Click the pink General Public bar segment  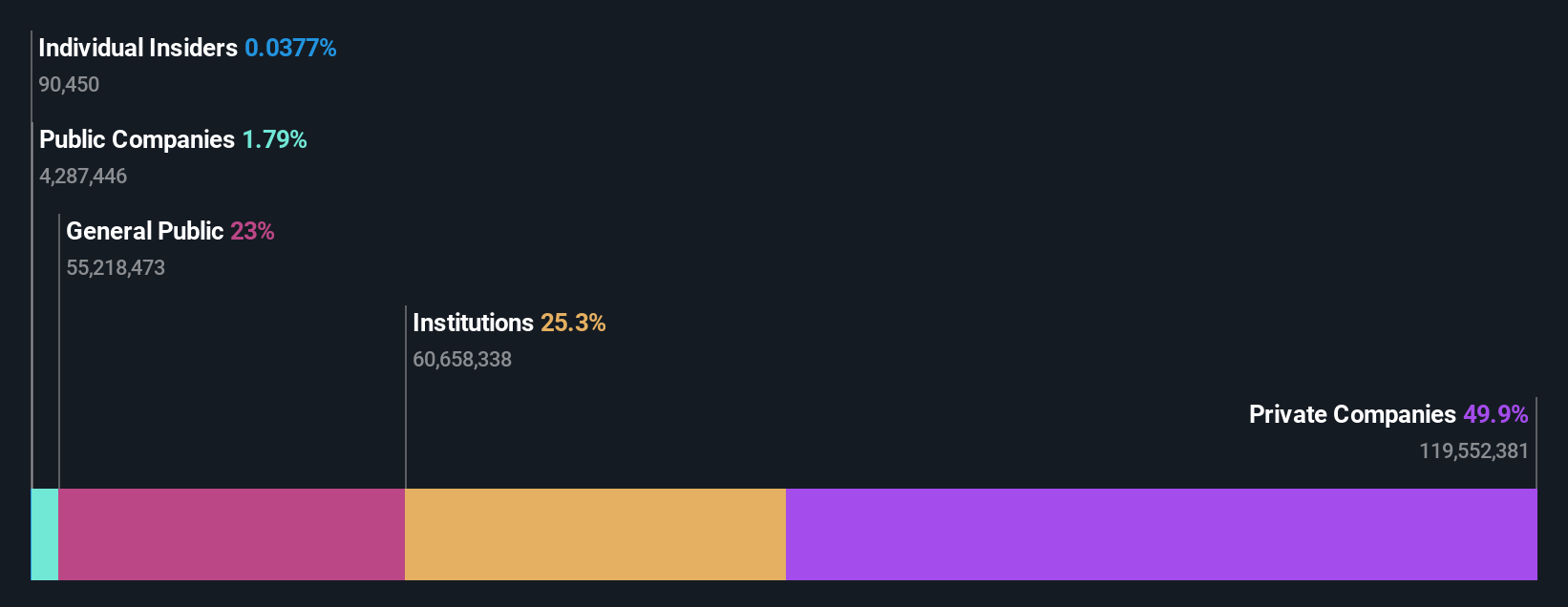[x=232, y=534]
